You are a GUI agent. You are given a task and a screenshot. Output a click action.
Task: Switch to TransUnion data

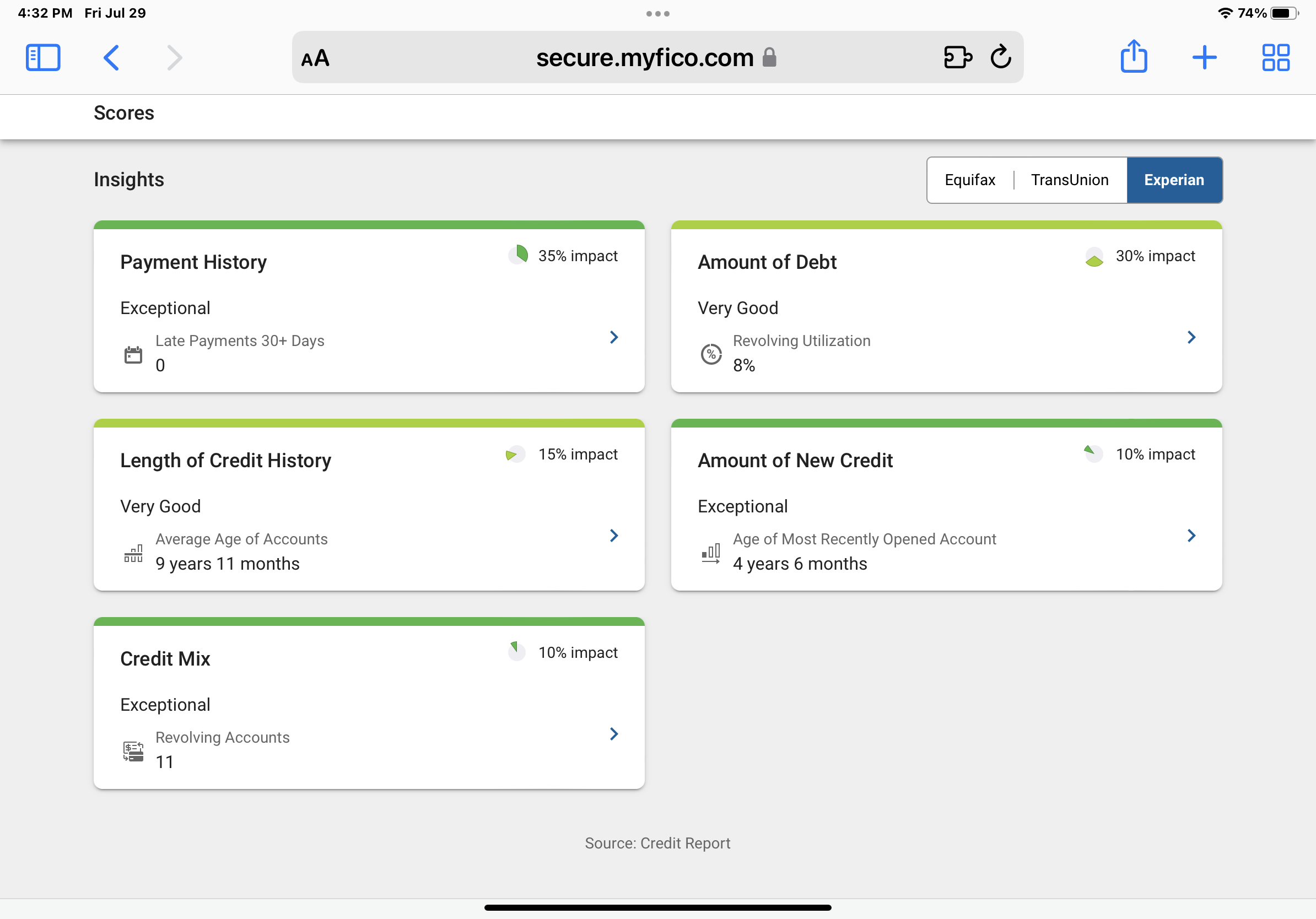(1070, 179)
